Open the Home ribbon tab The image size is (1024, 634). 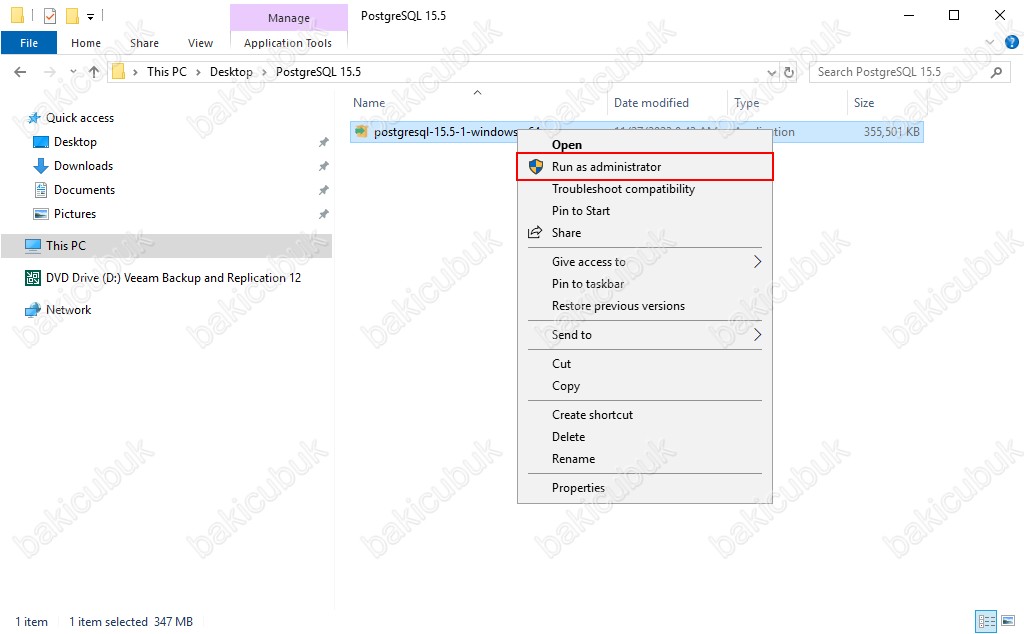pos(86,43)
